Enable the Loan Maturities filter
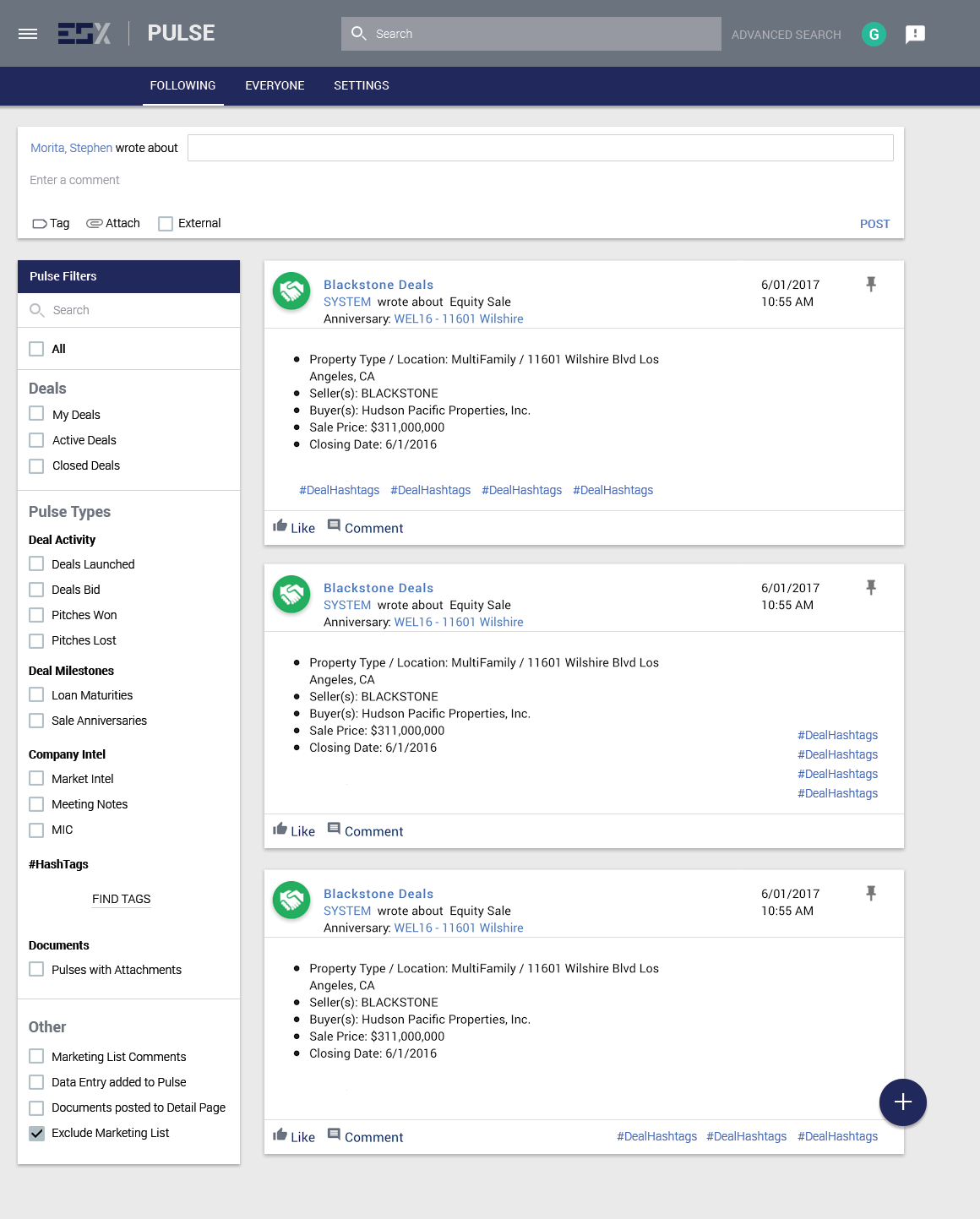 [36, 694]
